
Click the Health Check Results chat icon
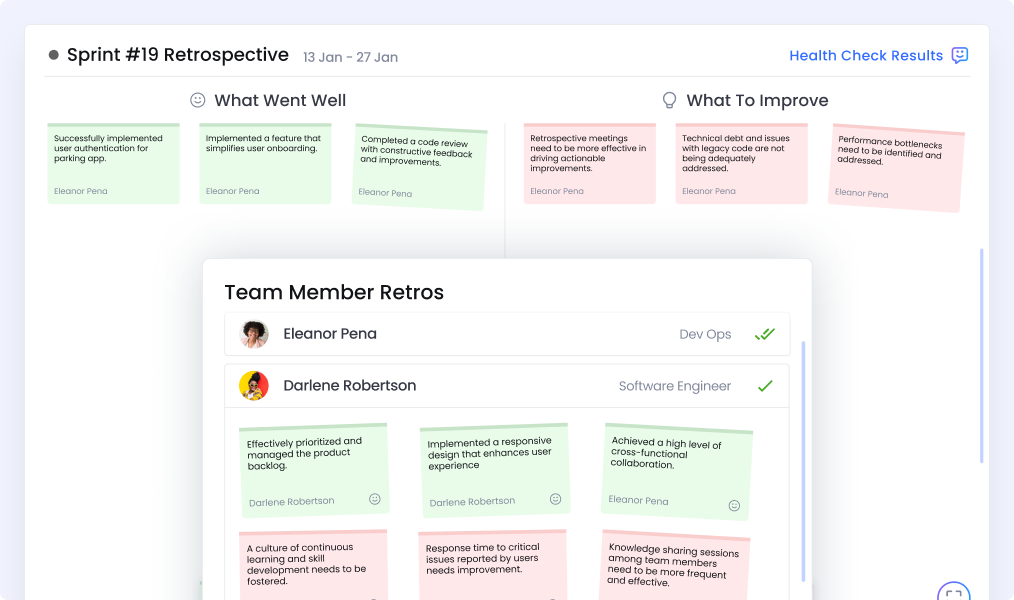(x=959, y=55)
